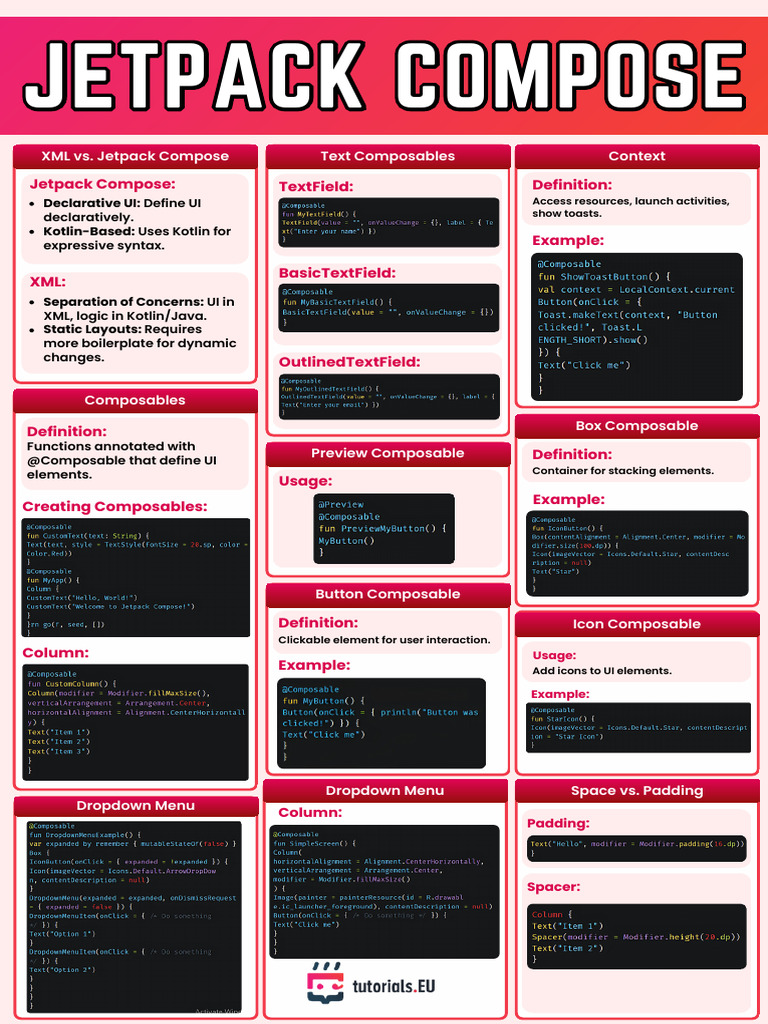Select the 'Button Composable' section header
The height and width of the screenshot is (1024, 768).
tap(388, 594)
